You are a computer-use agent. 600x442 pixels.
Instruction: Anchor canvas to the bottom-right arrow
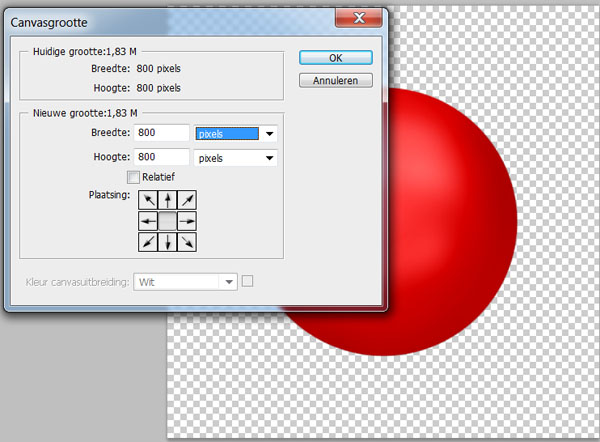click(x=187, y=242)
